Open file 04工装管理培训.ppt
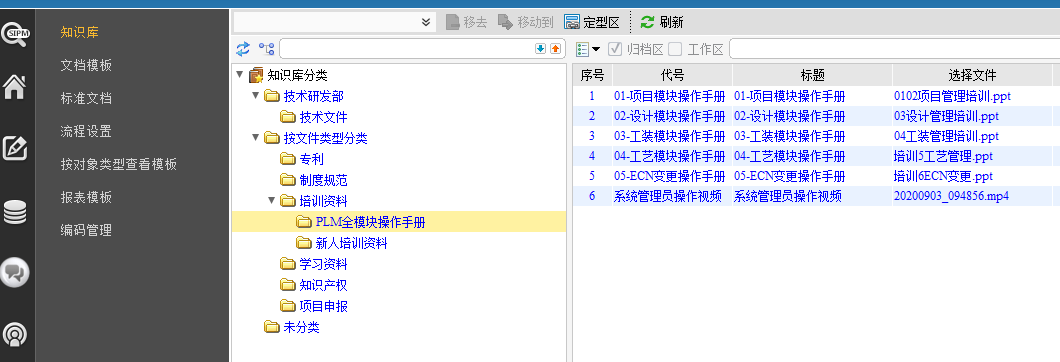The width and height of the screenshot is (1060, 362). [x=946, y=136]
